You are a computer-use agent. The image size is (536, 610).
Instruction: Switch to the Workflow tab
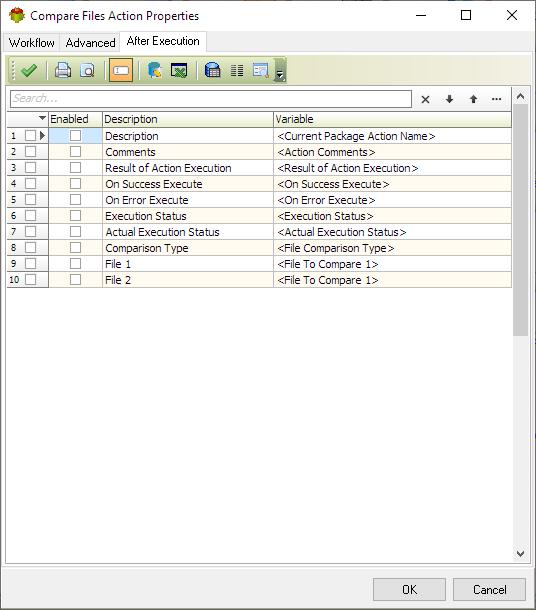click(x=32, y=42)
